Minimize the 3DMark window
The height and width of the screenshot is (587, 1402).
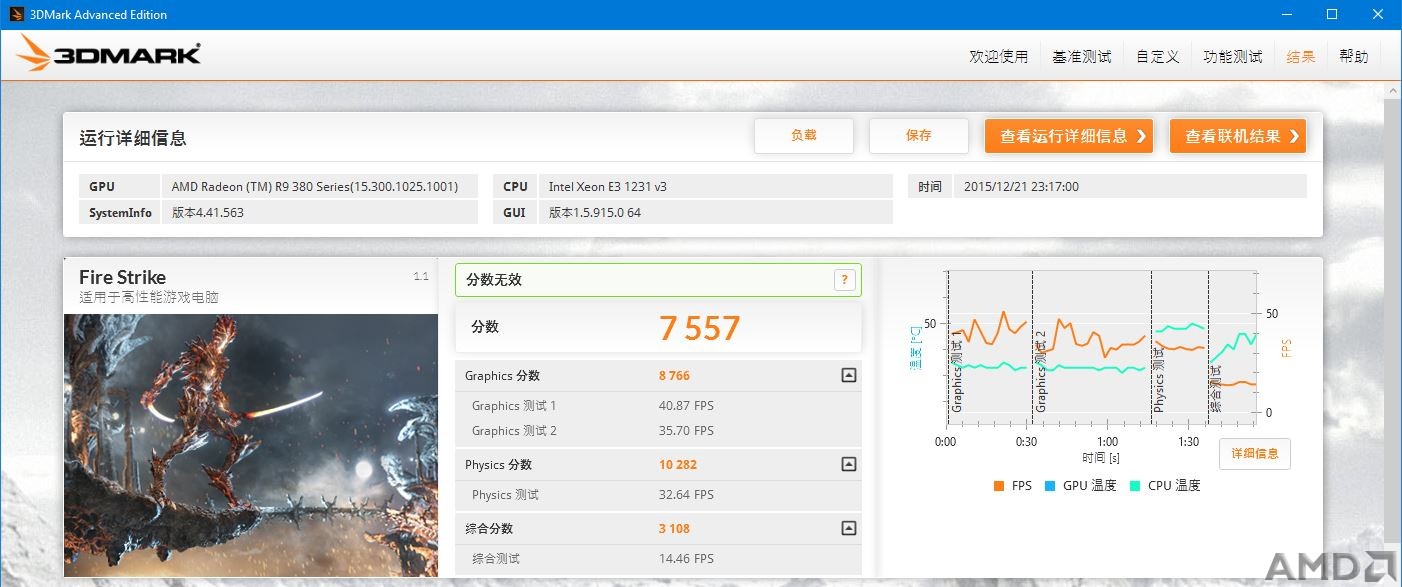tap(1286, 14)
